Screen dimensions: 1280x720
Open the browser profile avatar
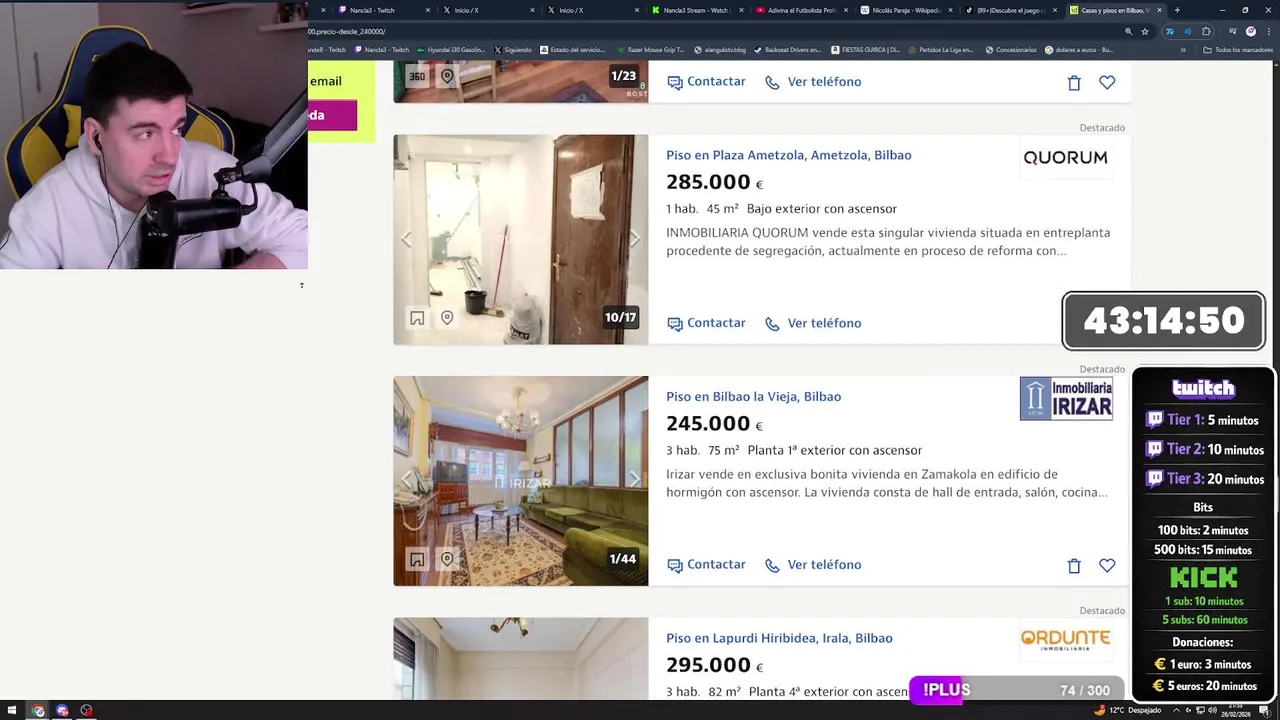(1250, 31)
